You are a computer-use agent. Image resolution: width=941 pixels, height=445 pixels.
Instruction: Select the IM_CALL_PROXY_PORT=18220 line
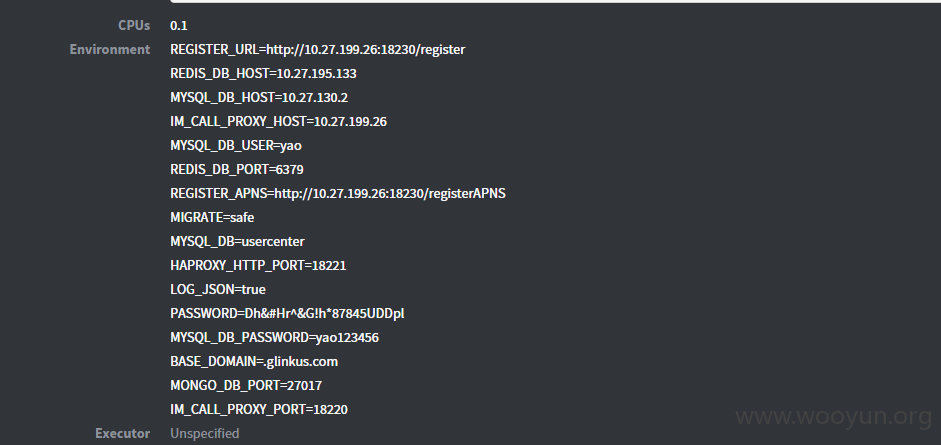coord(259,409)
